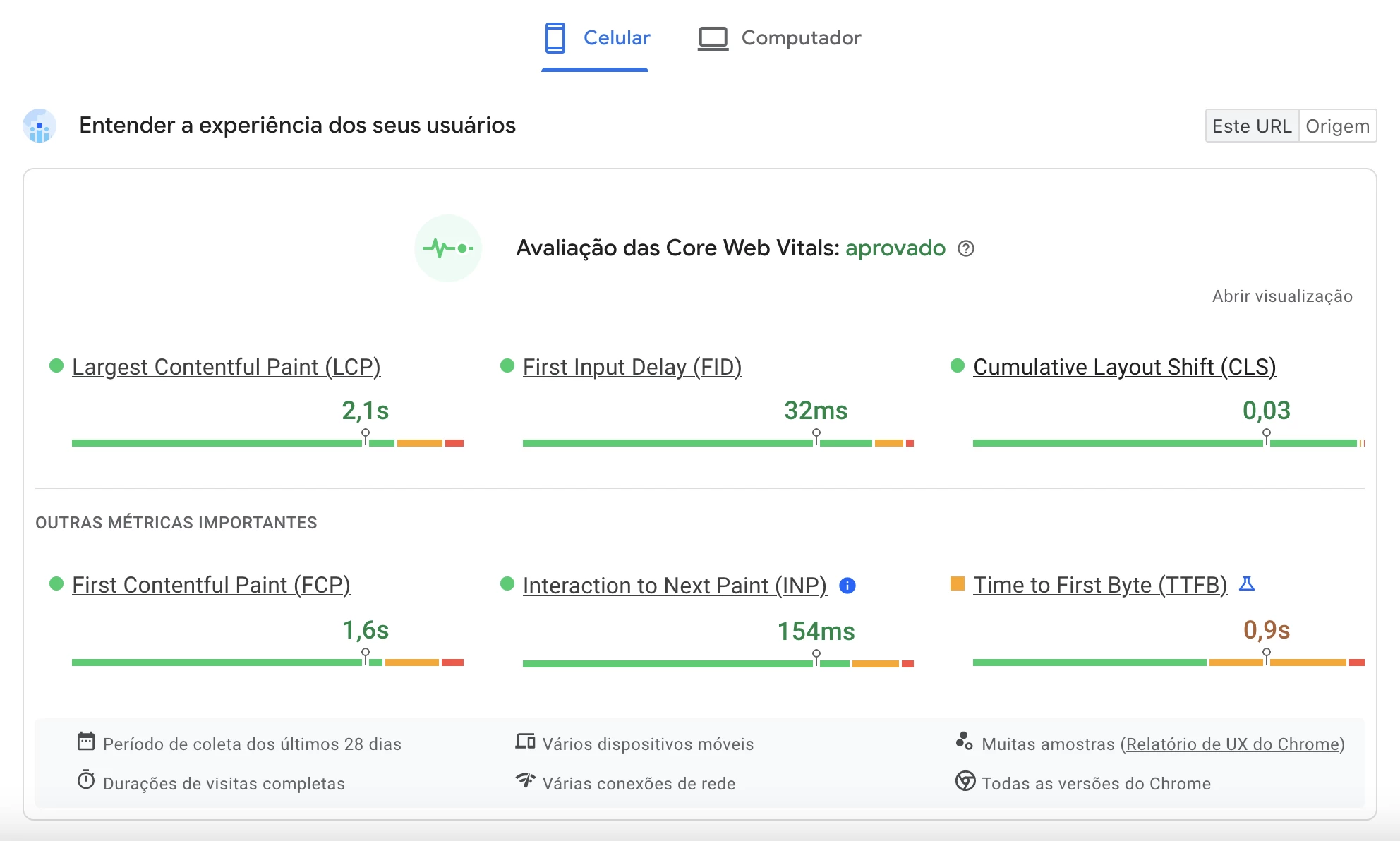Click the user experience chart icon
This screenshot has width=1400, height=841.
(x=40, y=126)
